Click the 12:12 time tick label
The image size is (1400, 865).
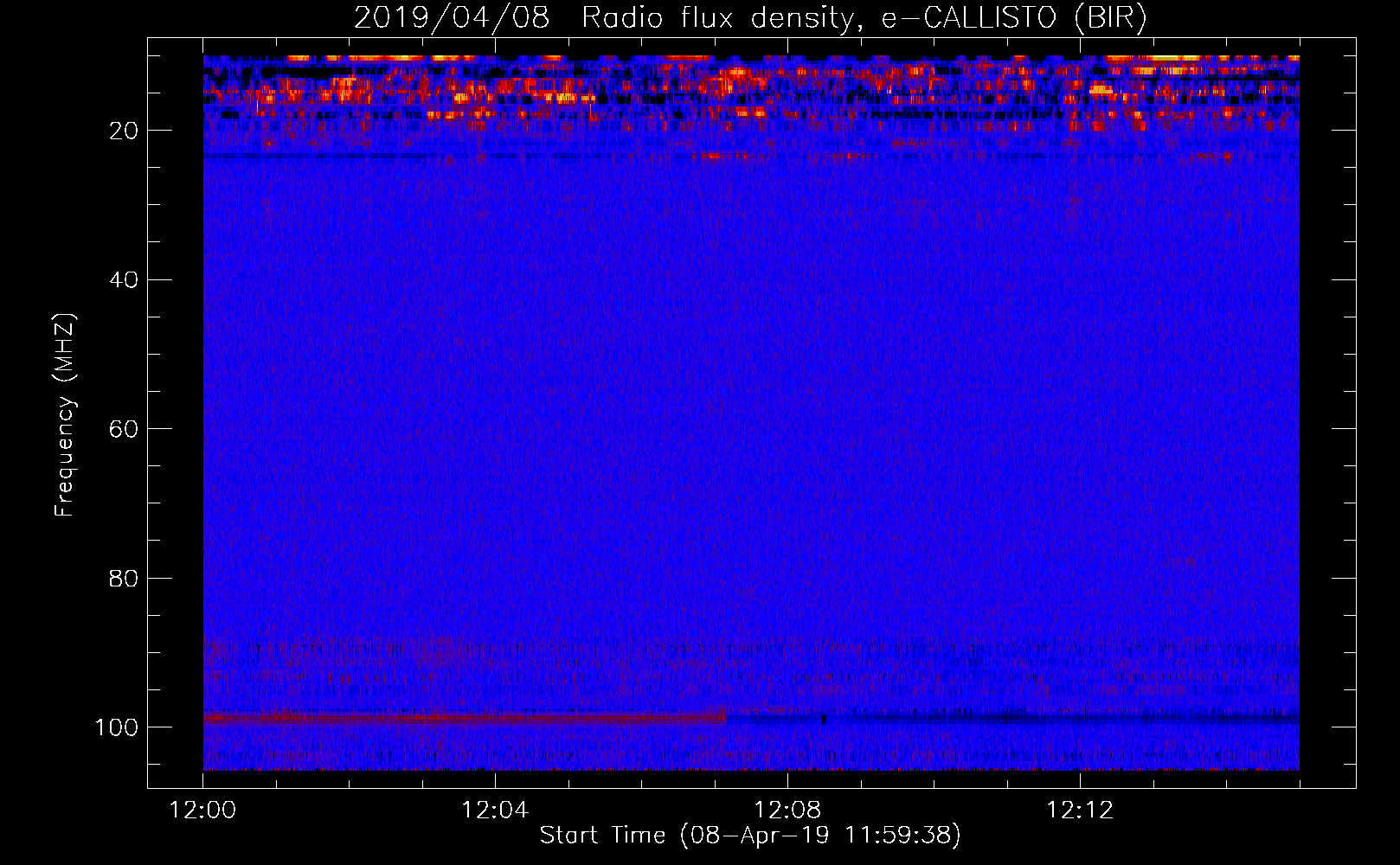point(1080,810)
